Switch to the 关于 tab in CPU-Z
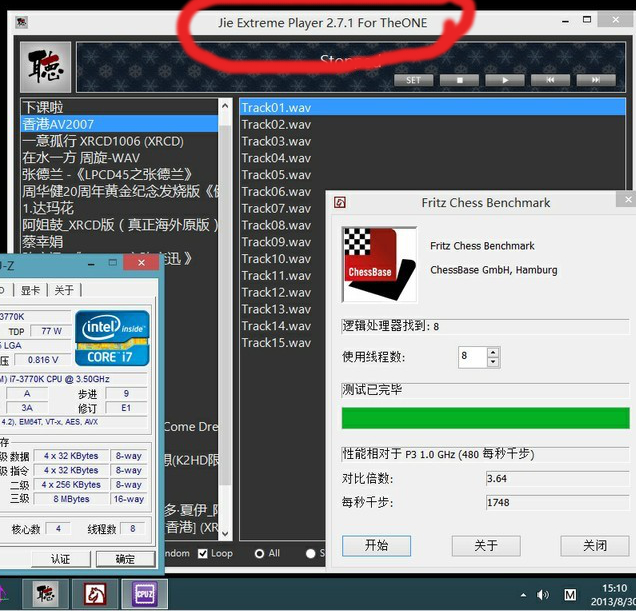The width and height of the screenshot is (636, 611). (64, 290)
